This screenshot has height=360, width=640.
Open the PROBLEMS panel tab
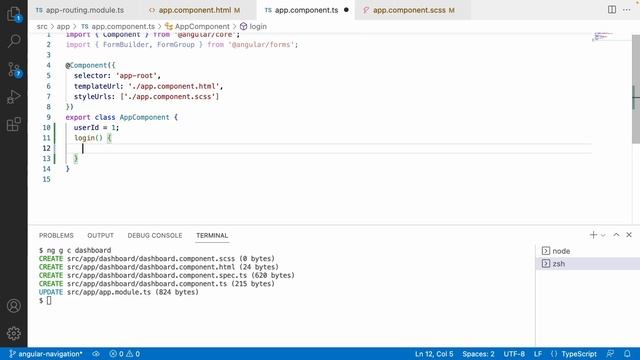(x=56, y=236)
